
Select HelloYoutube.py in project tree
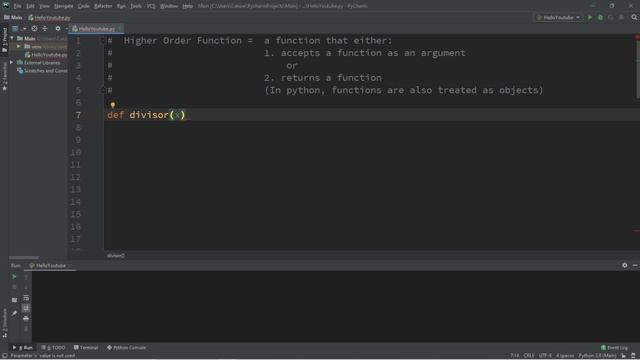pyautogui.click(x=49, y=55)
